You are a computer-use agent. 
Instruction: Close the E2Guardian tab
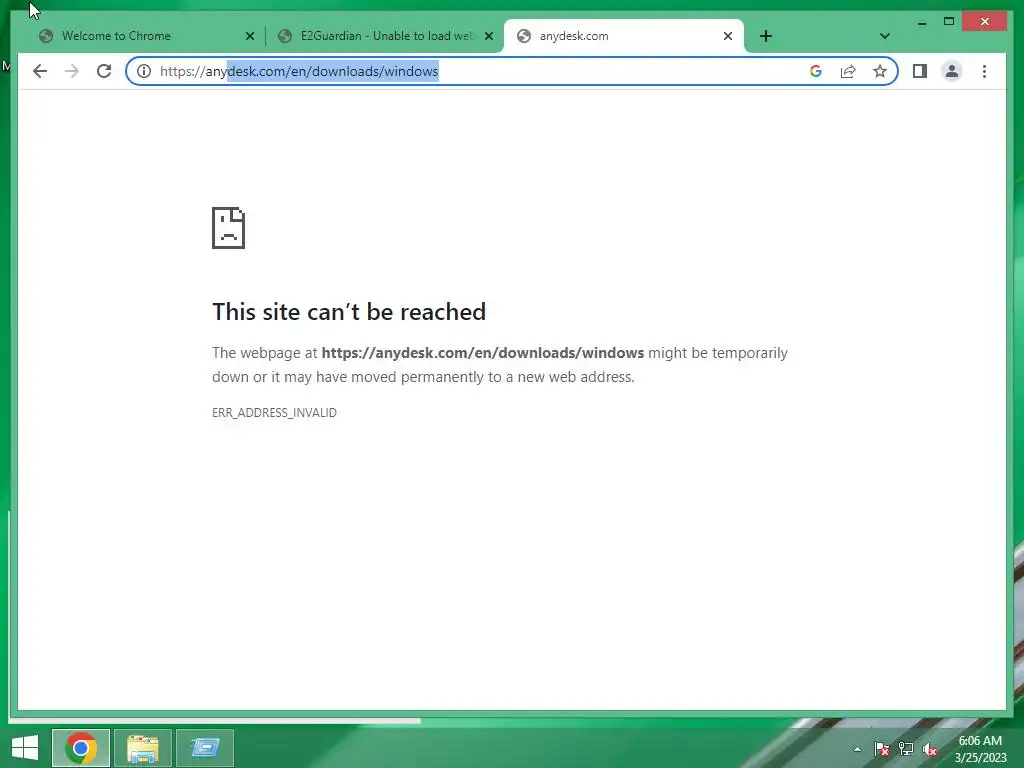coord(488,36)
